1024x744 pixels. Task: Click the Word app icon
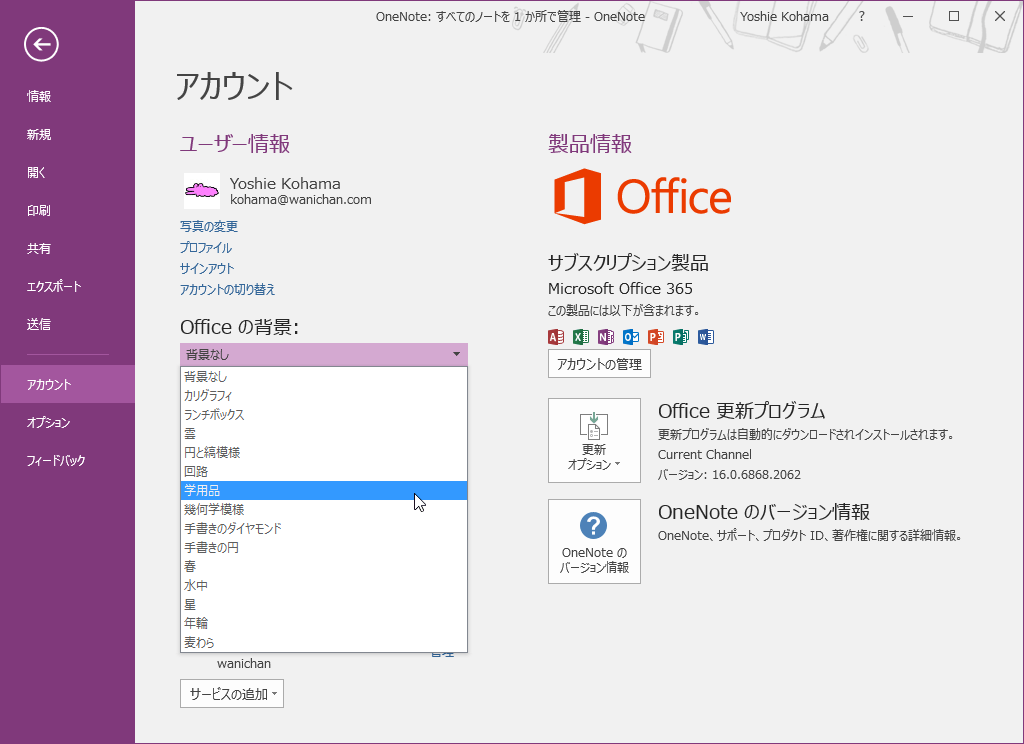coord(706,337)
